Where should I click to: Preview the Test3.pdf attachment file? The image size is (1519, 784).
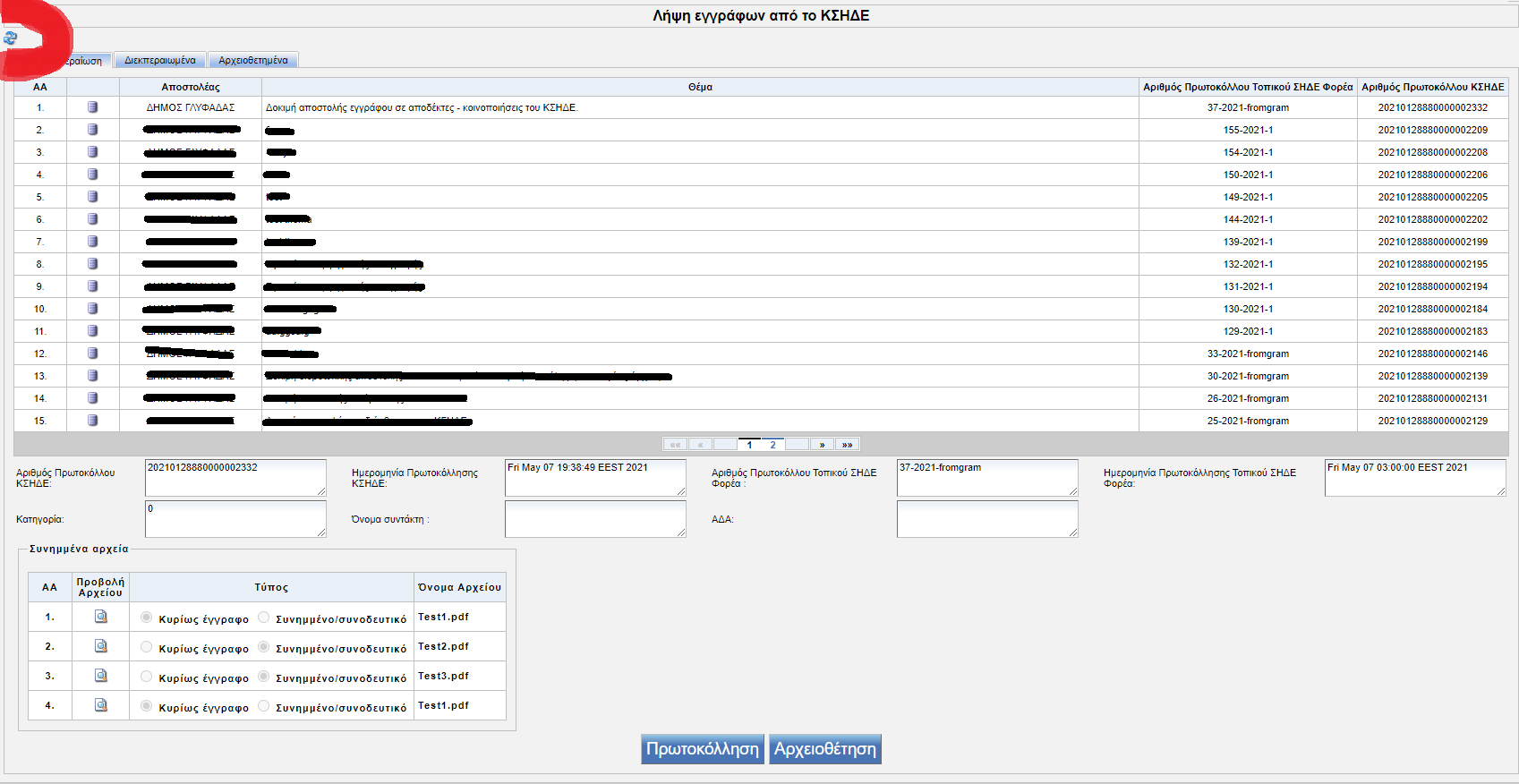[101, 676]
